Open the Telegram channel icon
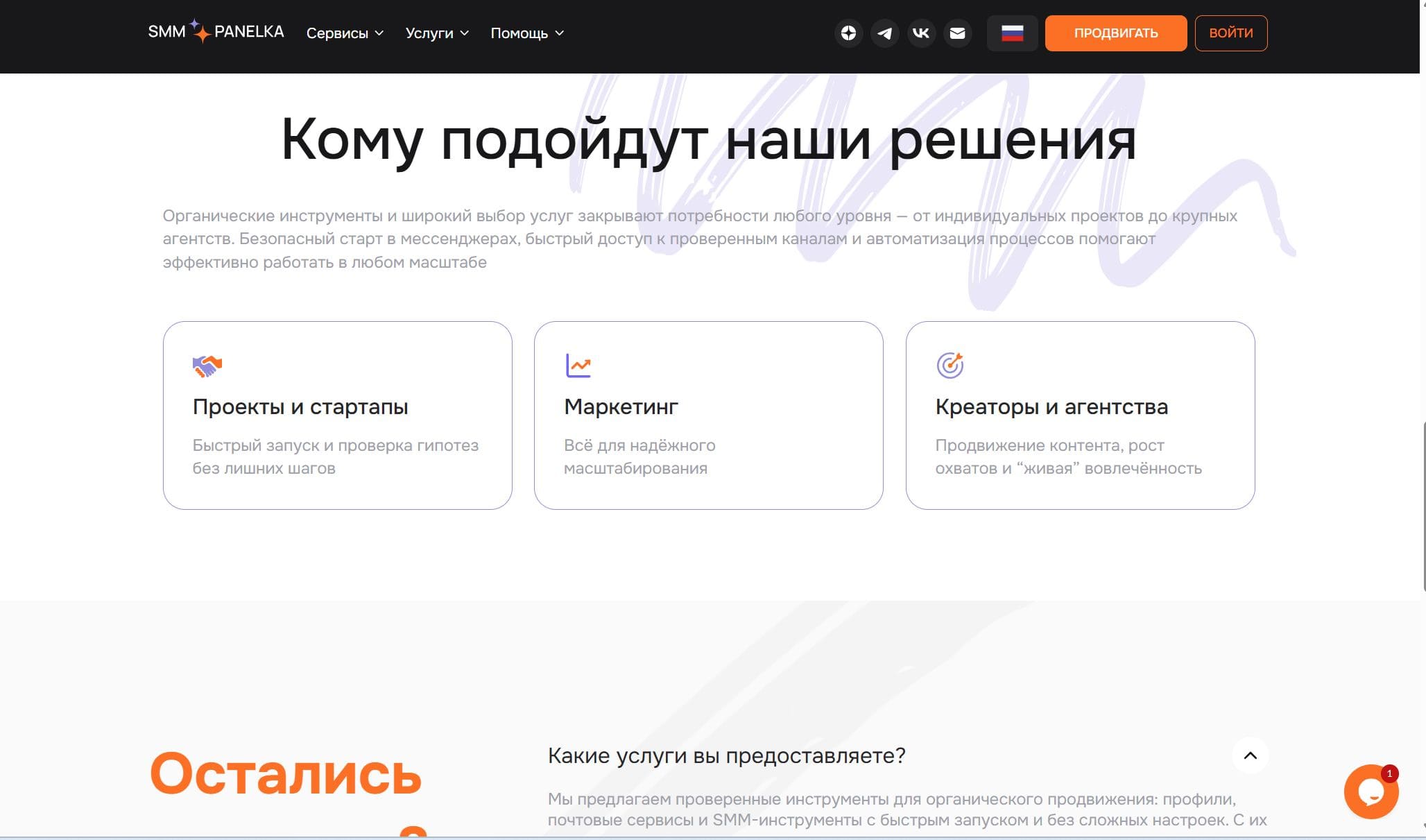Image resolution: width=1426 pixels, height=840 pixels. click(884, 33)
